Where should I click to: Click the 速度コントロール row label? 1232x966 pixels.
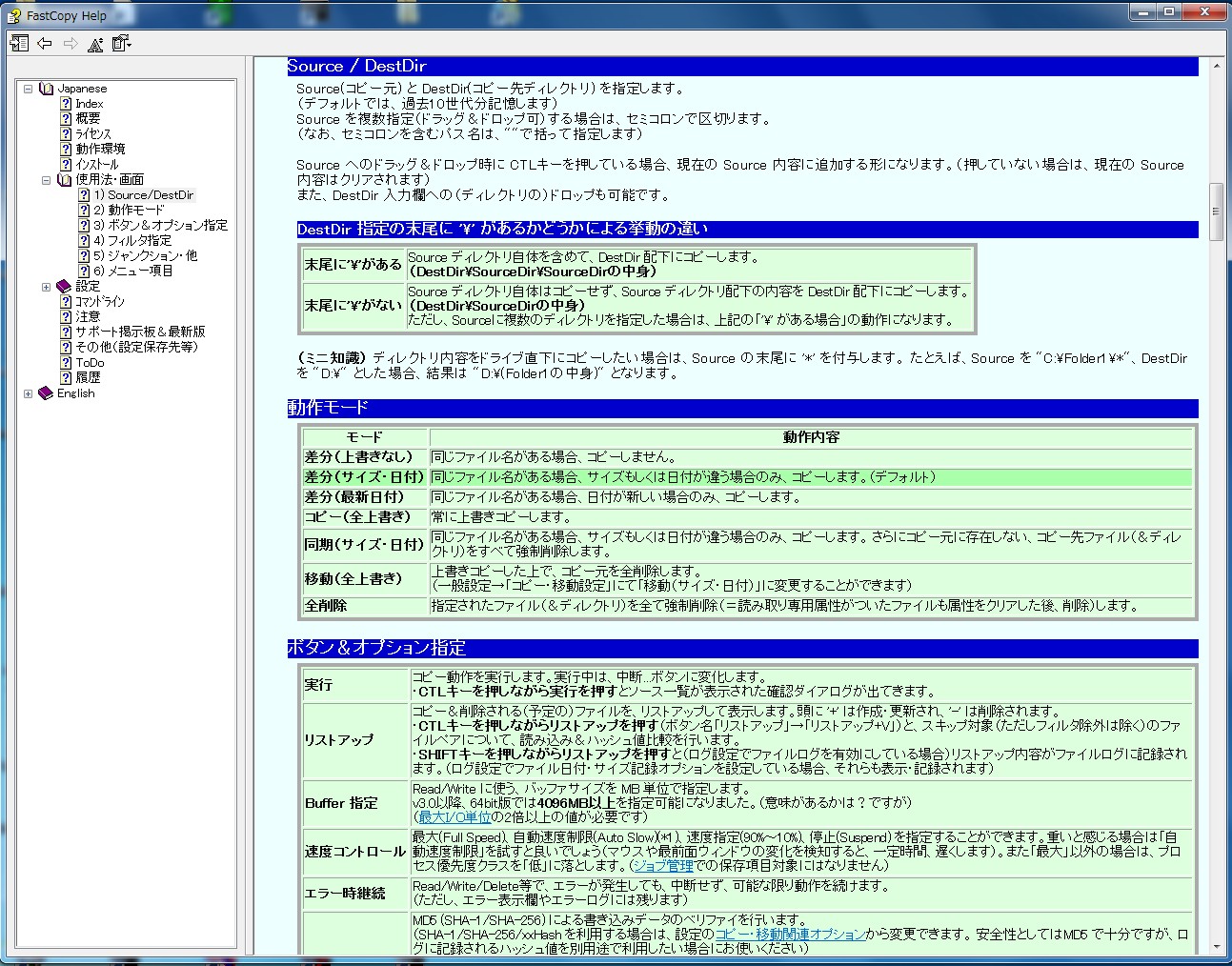click(355, 852)
